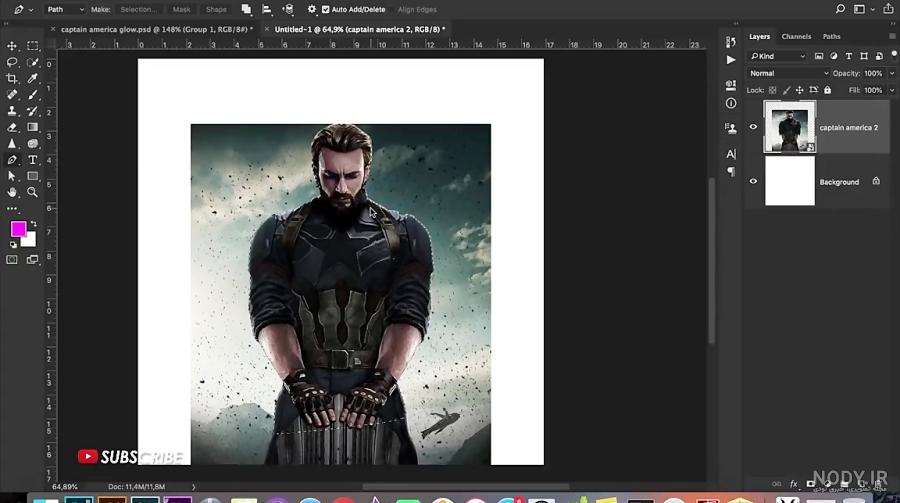Open the Info panel icon
This screenshot has width=900, height=503.
pos(731,103)
